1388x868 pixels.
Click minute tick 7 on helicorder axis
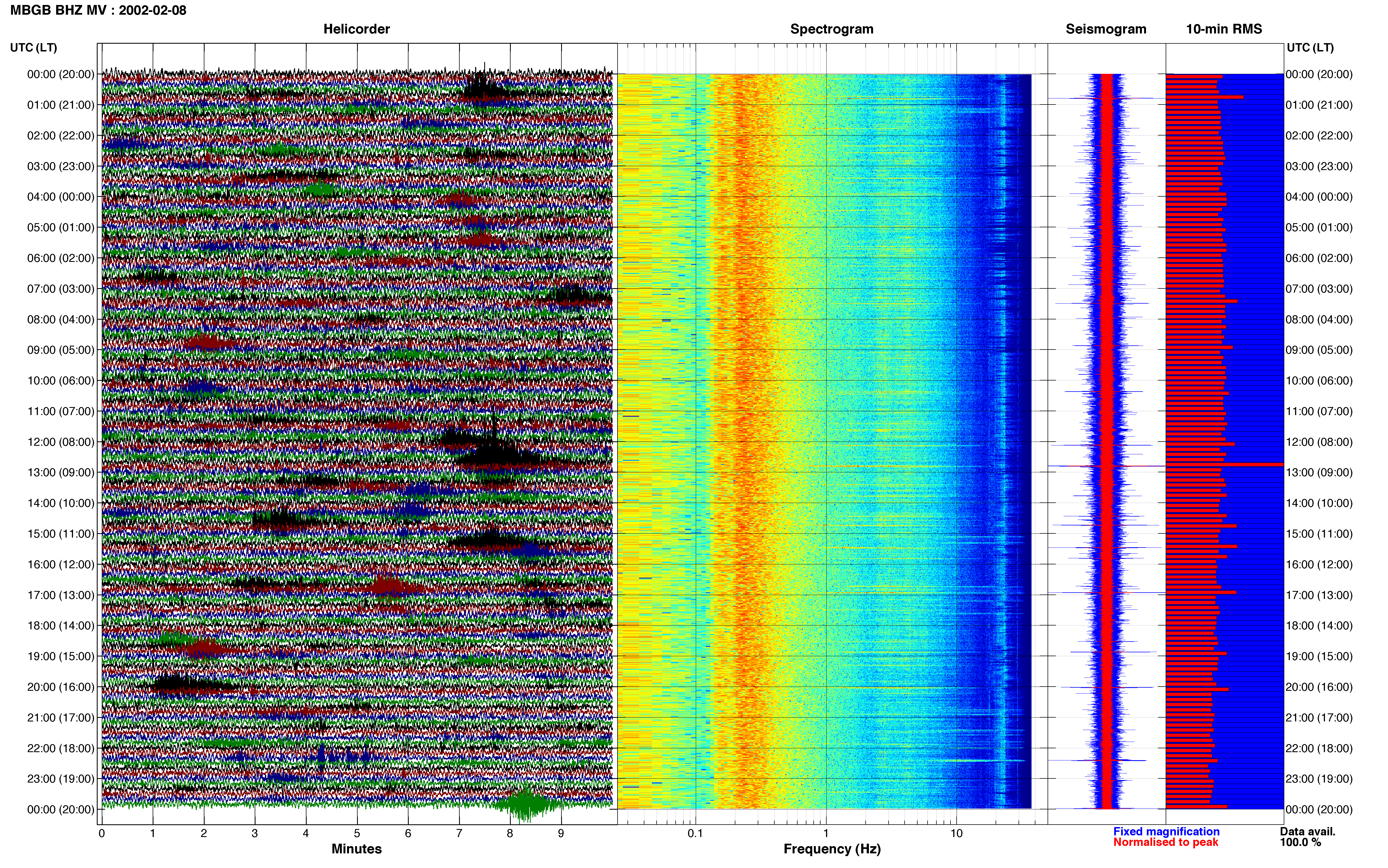[459, 833]
